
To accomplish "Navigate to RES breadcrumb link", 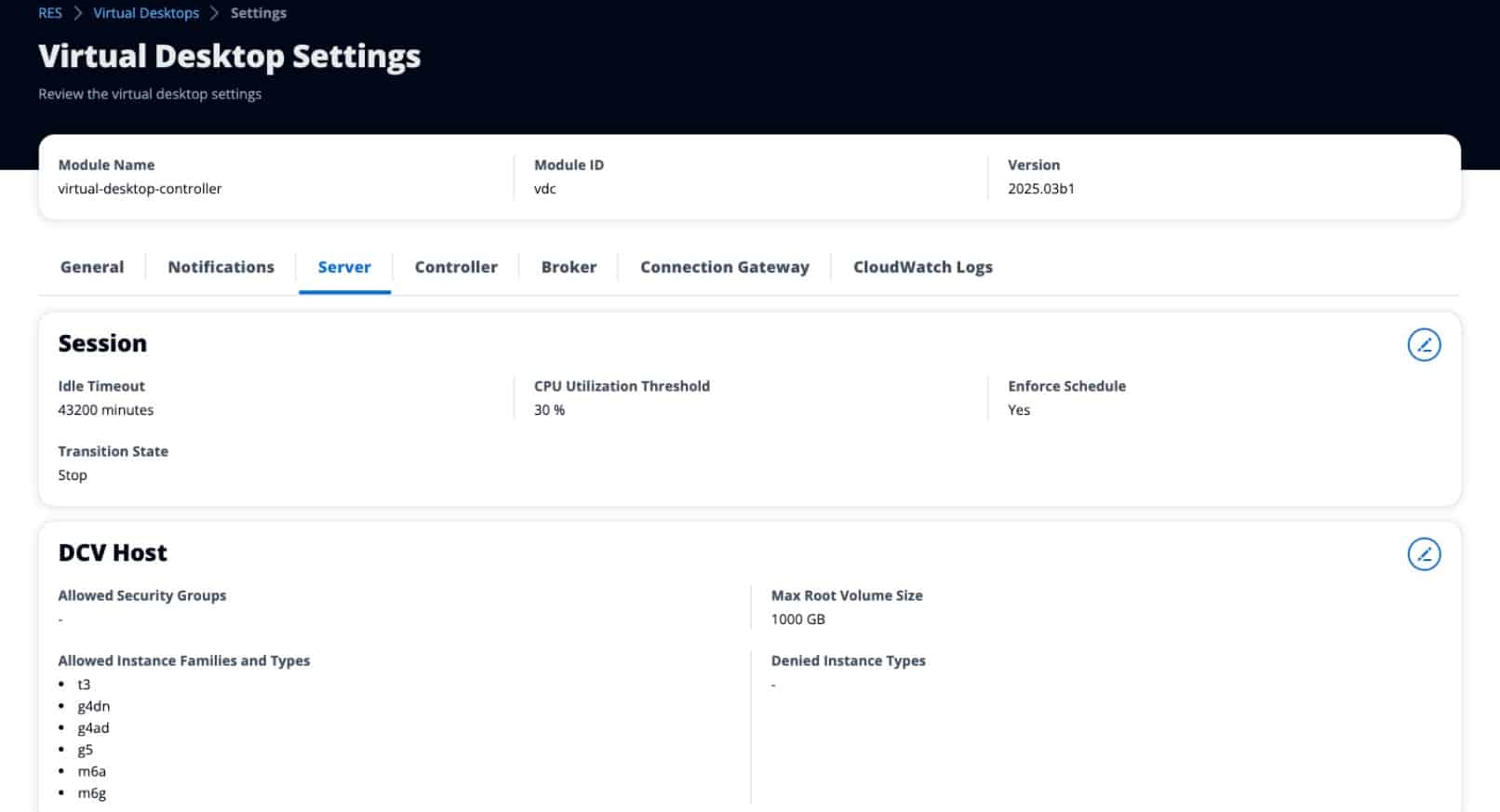I will pos(50,13).
